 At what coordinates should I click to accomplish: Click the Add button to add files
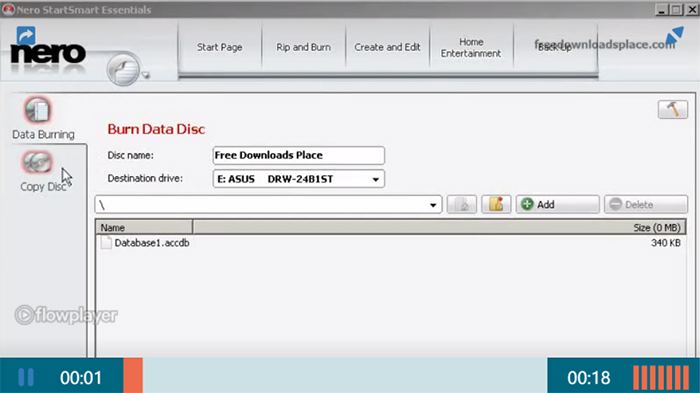558,205
